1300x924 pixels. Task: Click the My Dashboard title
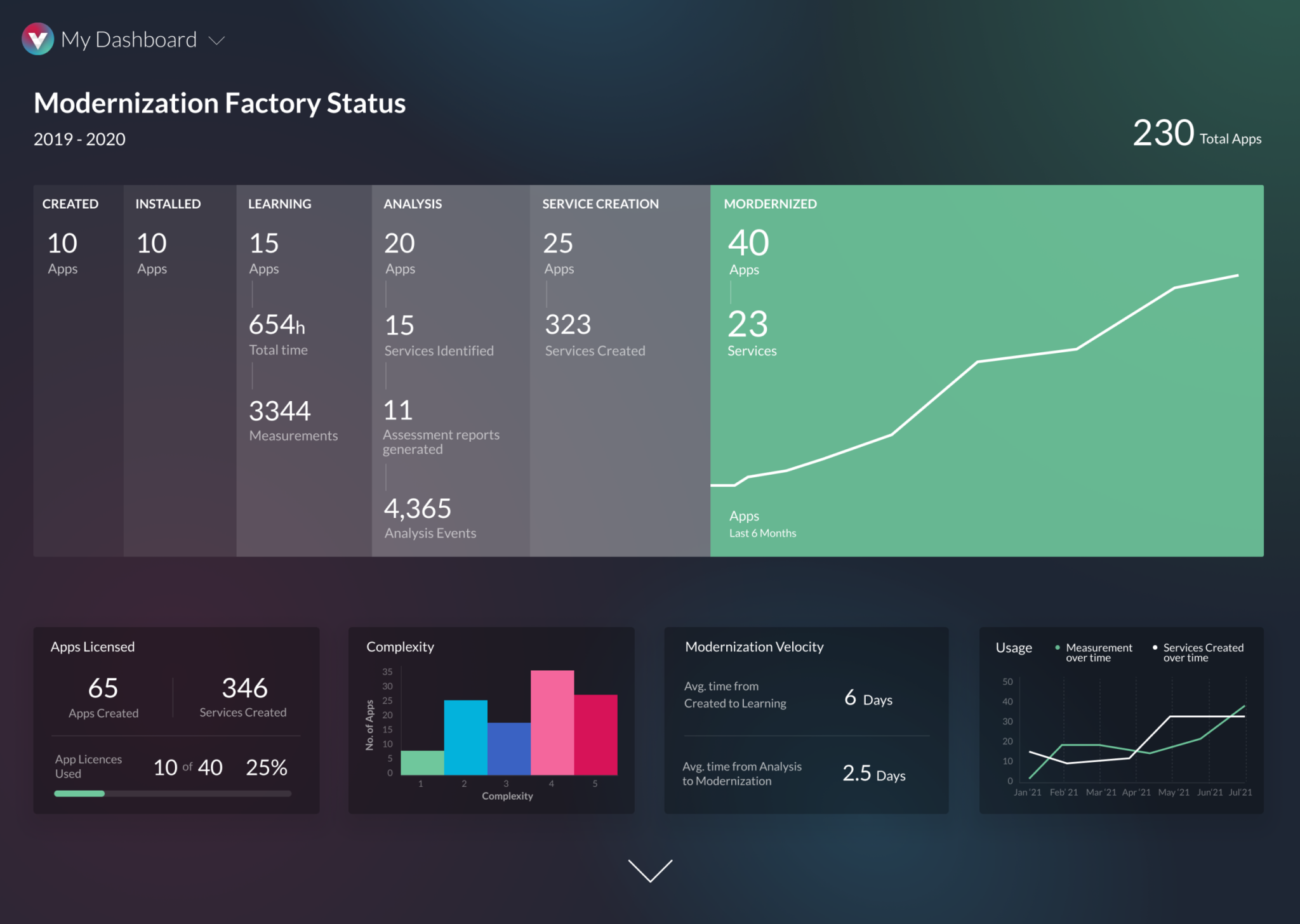[129, 40]
